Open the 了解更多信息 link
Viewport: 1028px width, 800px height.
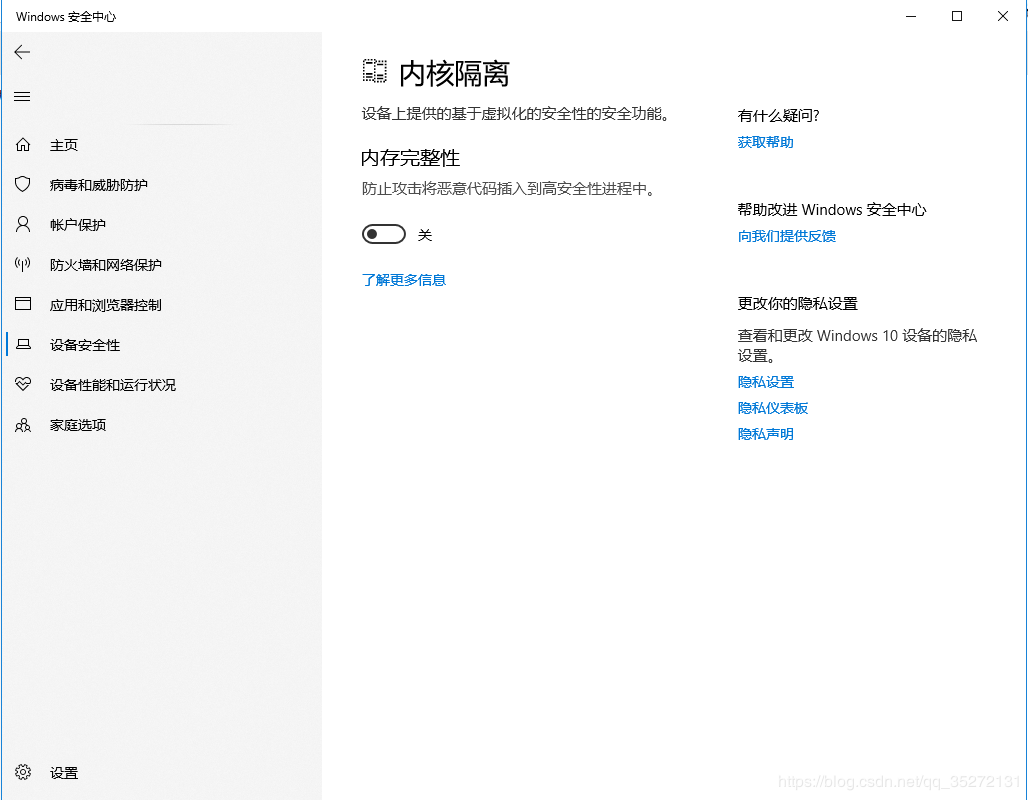point(403,280)
